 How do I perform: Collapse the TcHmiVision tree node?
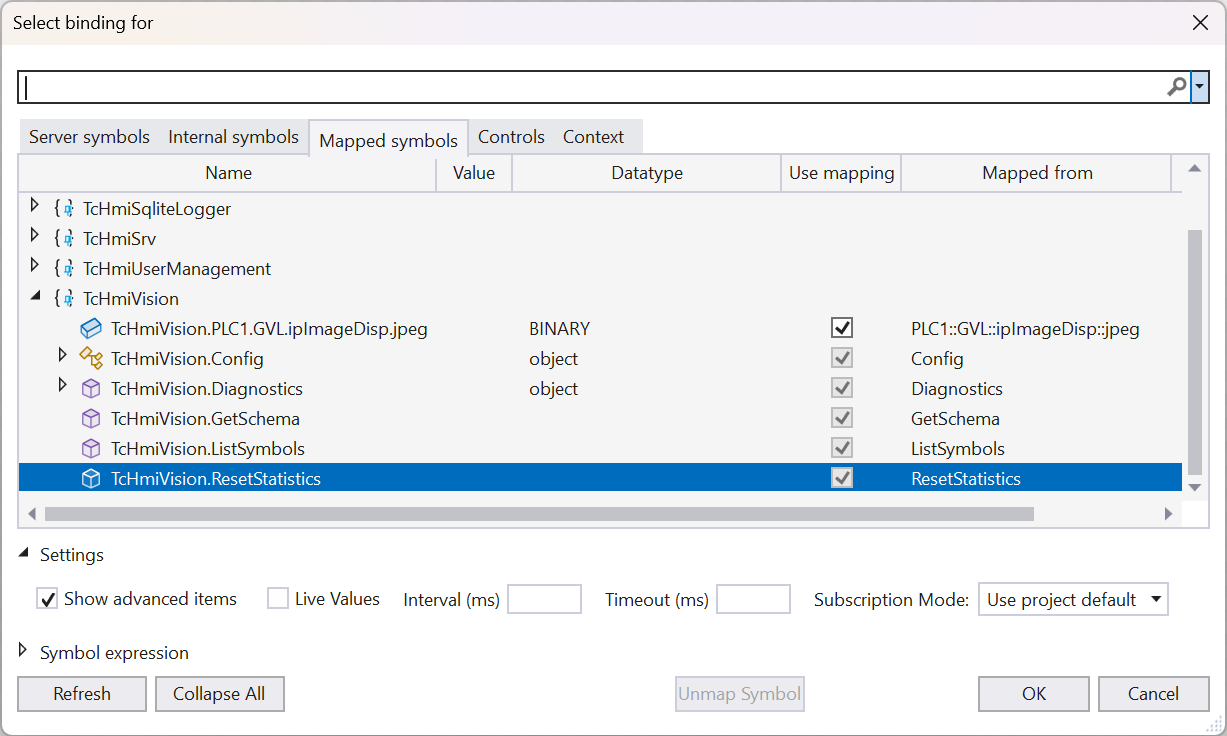[x=36, y=297]
